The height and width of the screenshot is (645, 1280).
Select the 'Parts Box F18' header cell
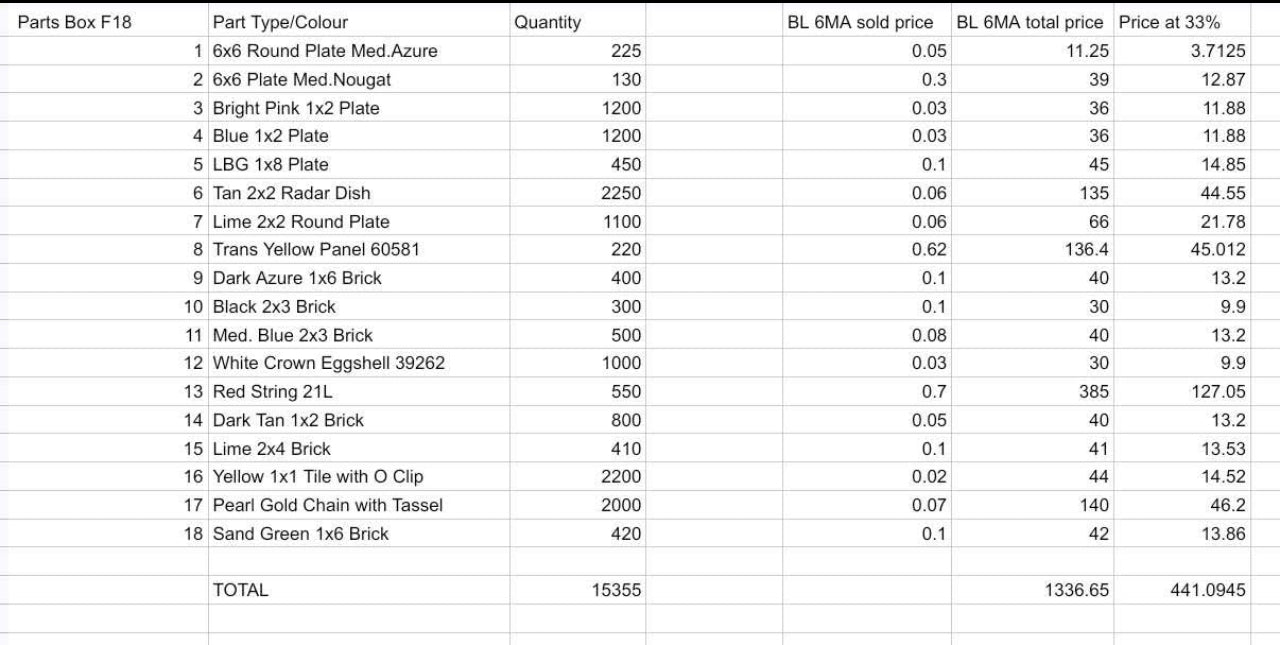click(104, 22)
